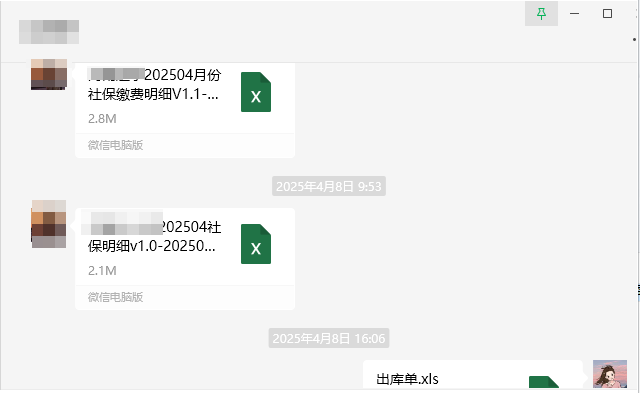This screenshot has height=393, width=640.
Task: Click 微信电脑版 footer under 2.1M file
Action: (x=116, y=297)
